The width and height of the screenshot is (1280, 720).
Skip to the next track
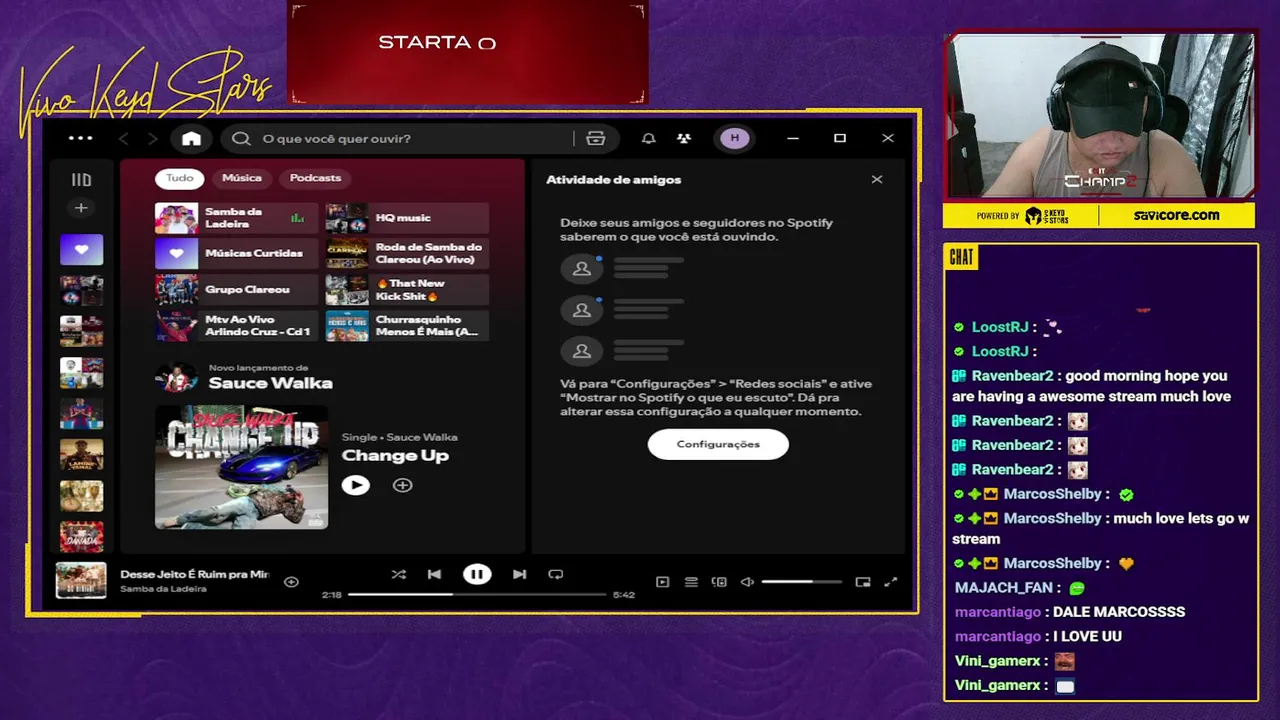(519, 574)
